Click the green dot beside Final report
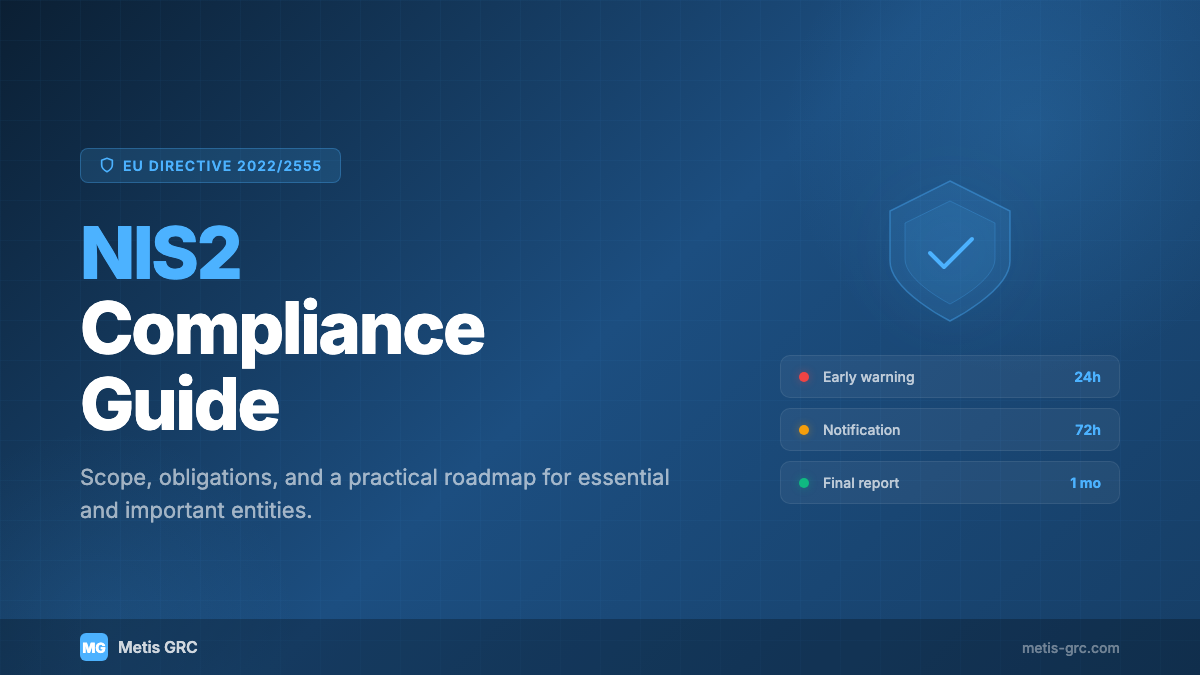1200x675 pixels. click(x=802, y=482)
